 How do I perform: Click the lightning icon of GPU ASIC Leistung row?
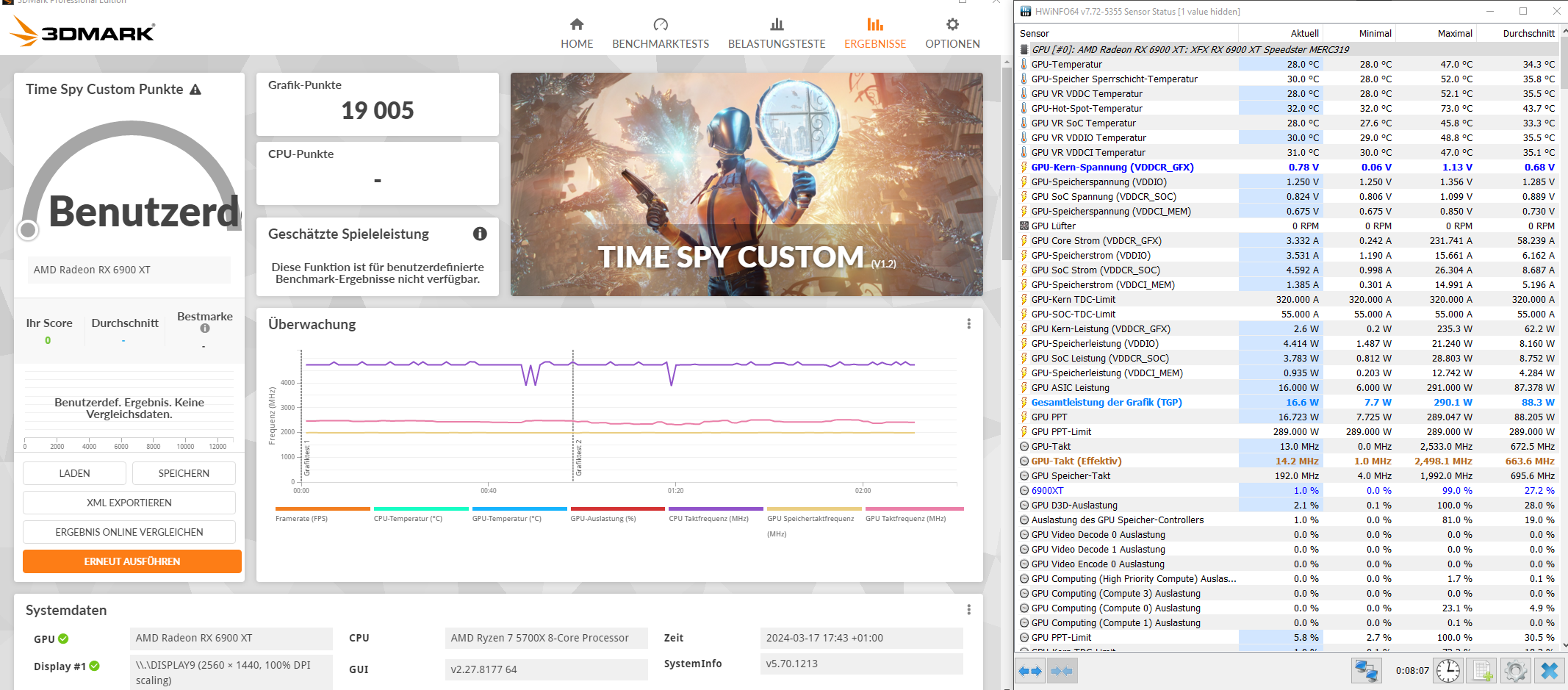point(1024,388)
